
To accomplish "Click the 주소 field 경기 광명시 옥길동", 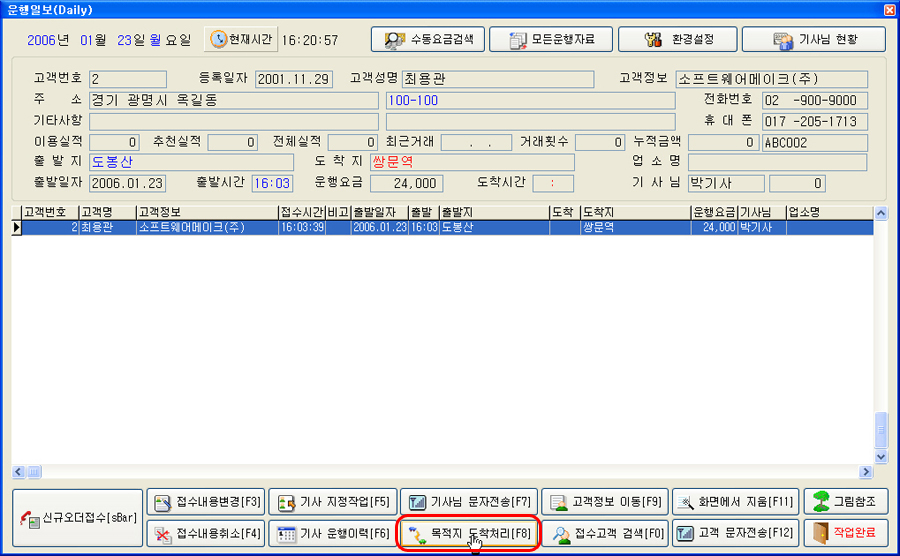I will tap(234, 100).
